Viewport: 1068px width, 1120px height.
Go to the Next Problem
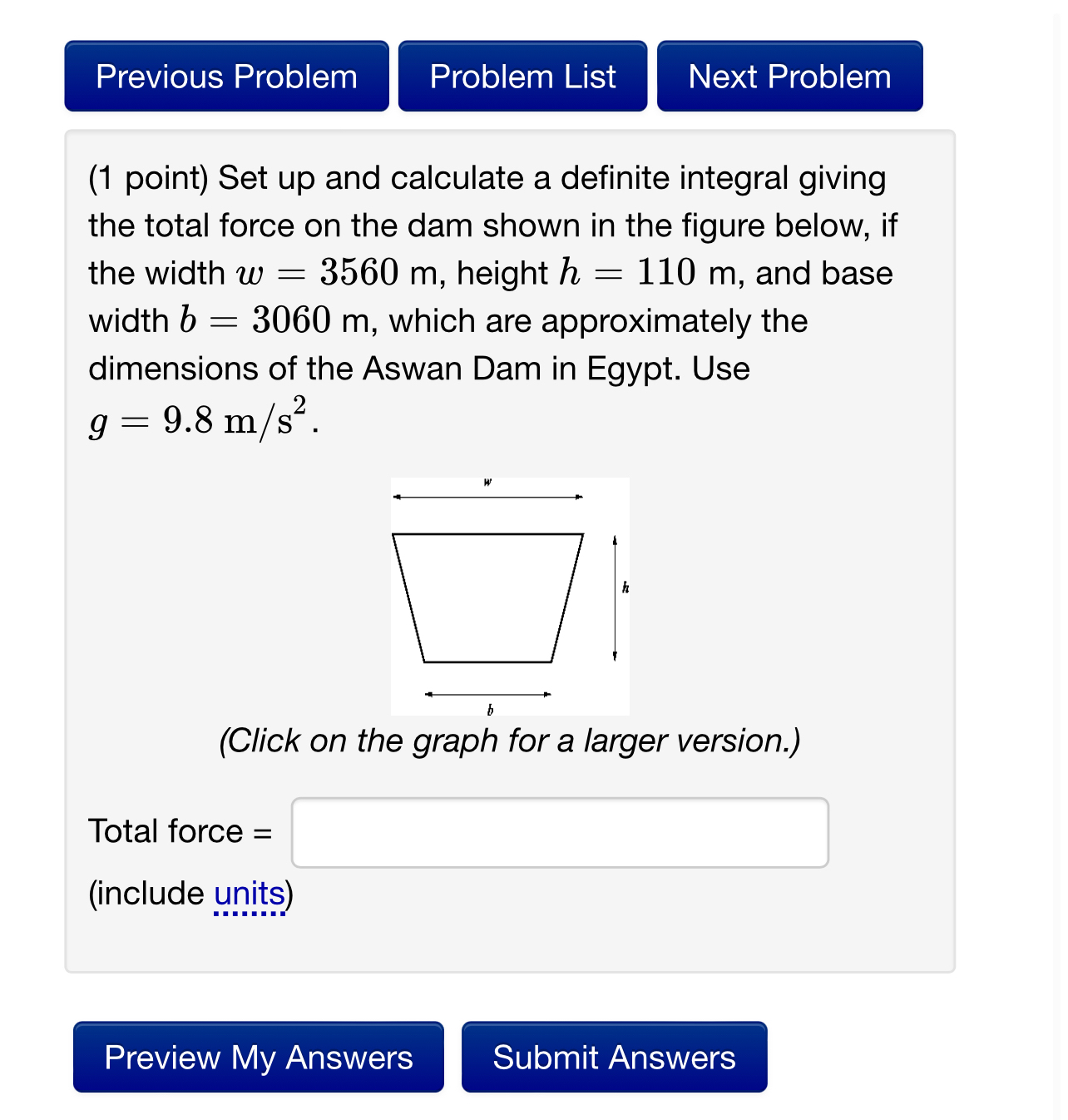click(x=789, y=77)
